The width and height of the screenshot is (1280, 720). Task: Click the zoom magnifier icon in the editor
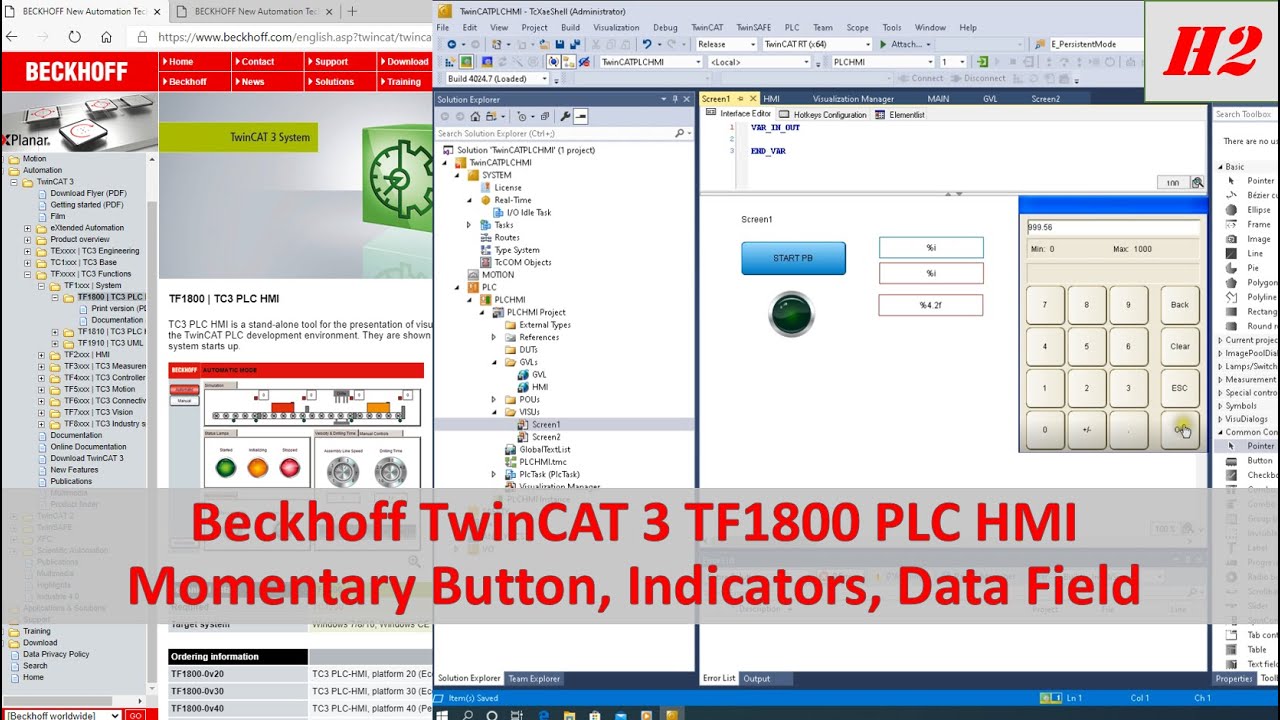1197,183
